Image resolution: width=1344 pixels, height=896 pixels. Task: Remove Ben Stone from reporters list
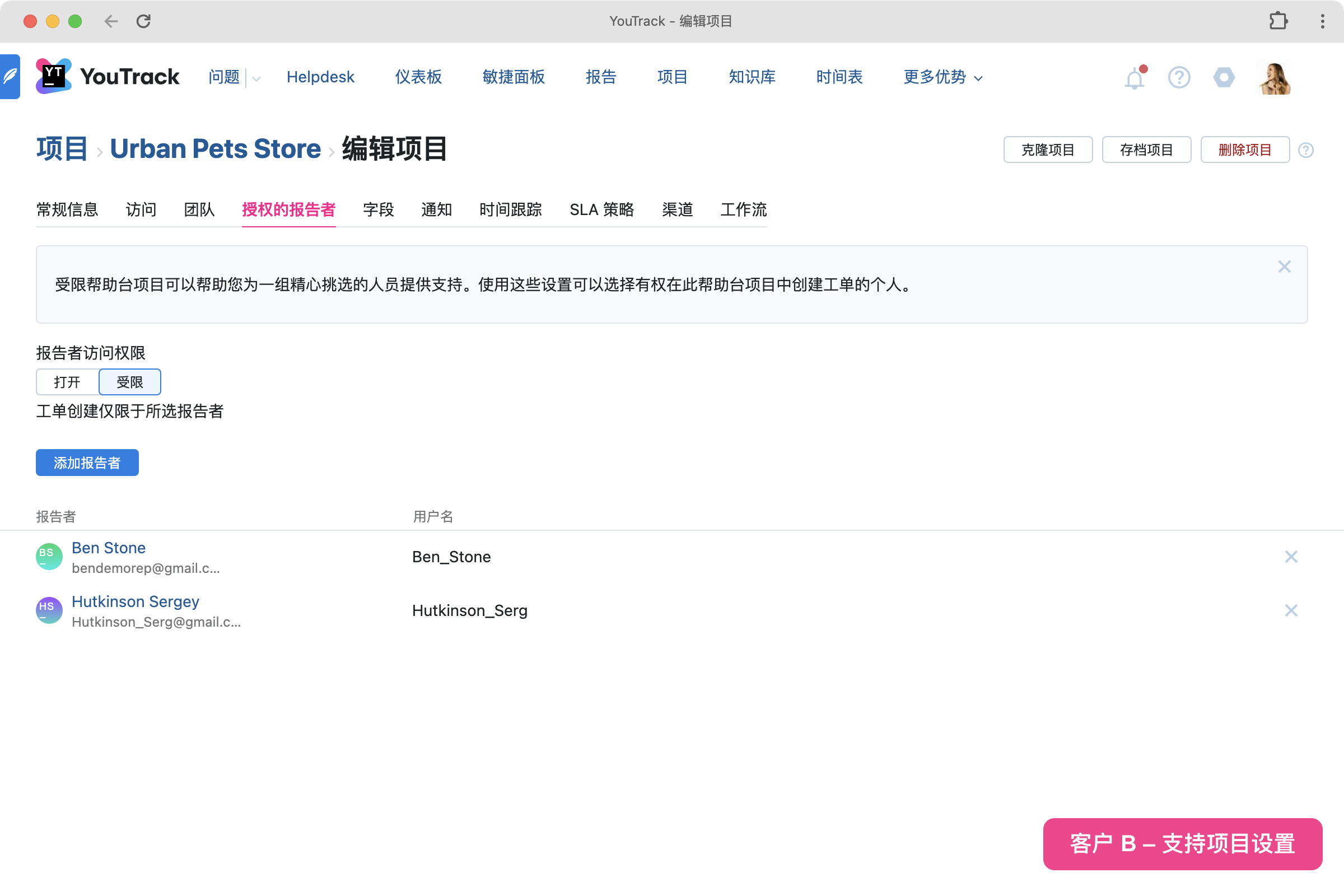[x=1291, y=557]
